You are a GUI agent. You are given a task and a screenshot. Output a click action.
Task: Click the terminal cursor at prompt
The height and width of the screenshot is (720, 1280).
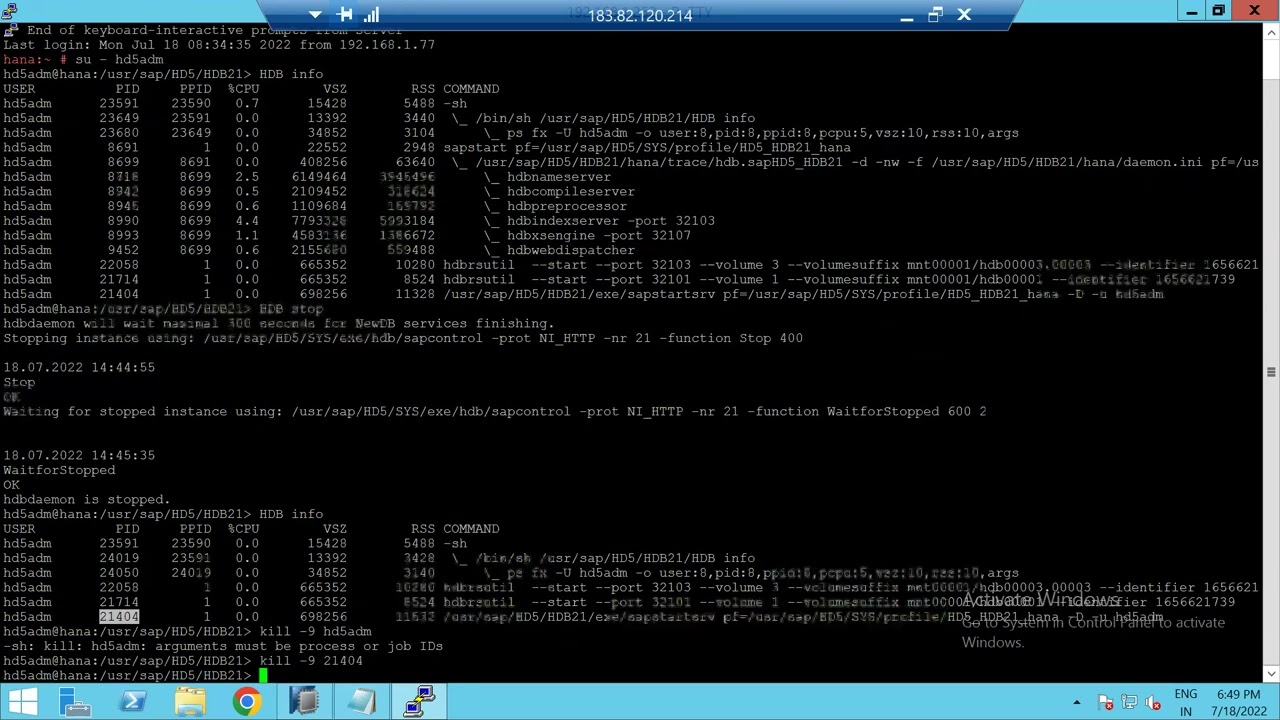[263, 676]
